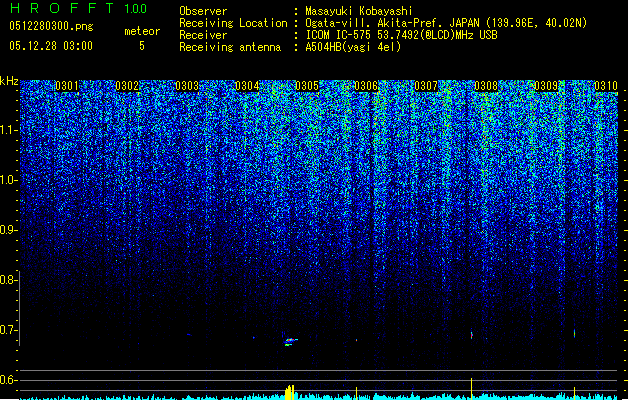The width and height of the screenshot is (629, 400).
Task: Click the yellow power spike below 0308
Action: coord(471,388)
